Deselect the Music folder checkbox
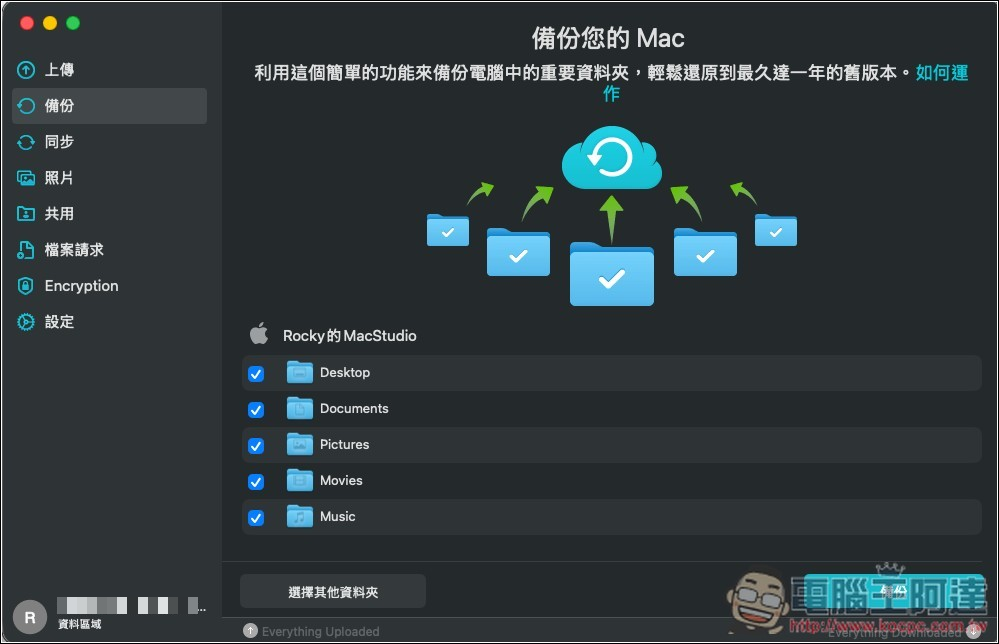This screenshot has height=644, width=999. coord(256,518)
